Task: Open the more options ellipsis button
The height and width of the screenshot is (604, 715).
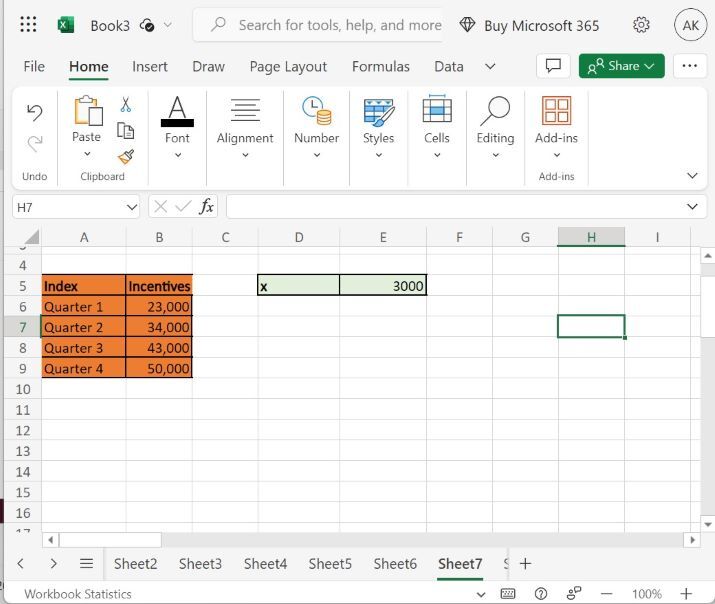Action: coord(689,66)
